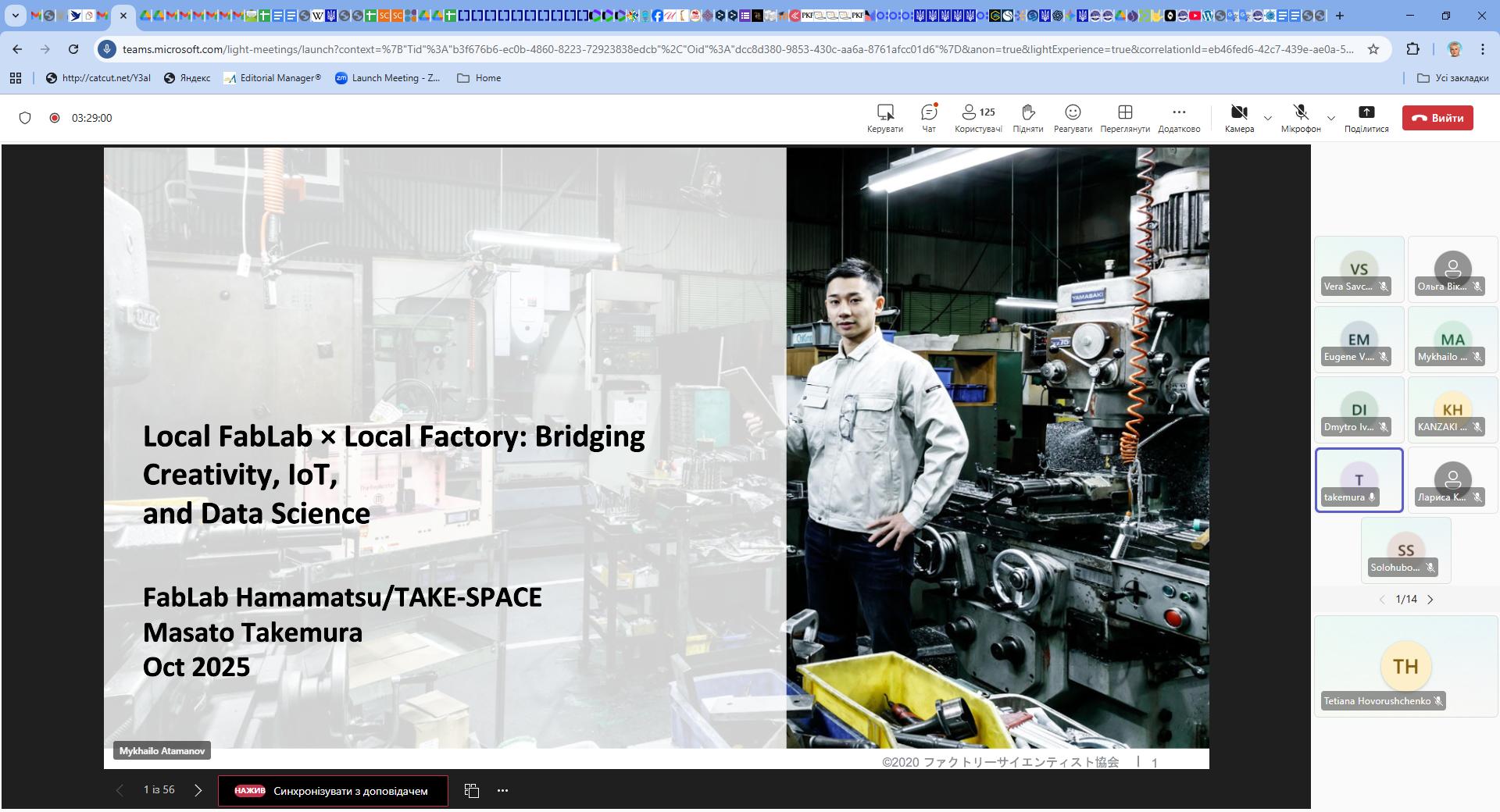1500x812 pixels.
Task: Open the Editorial Manager bookmark
Action: coord(272,78)
